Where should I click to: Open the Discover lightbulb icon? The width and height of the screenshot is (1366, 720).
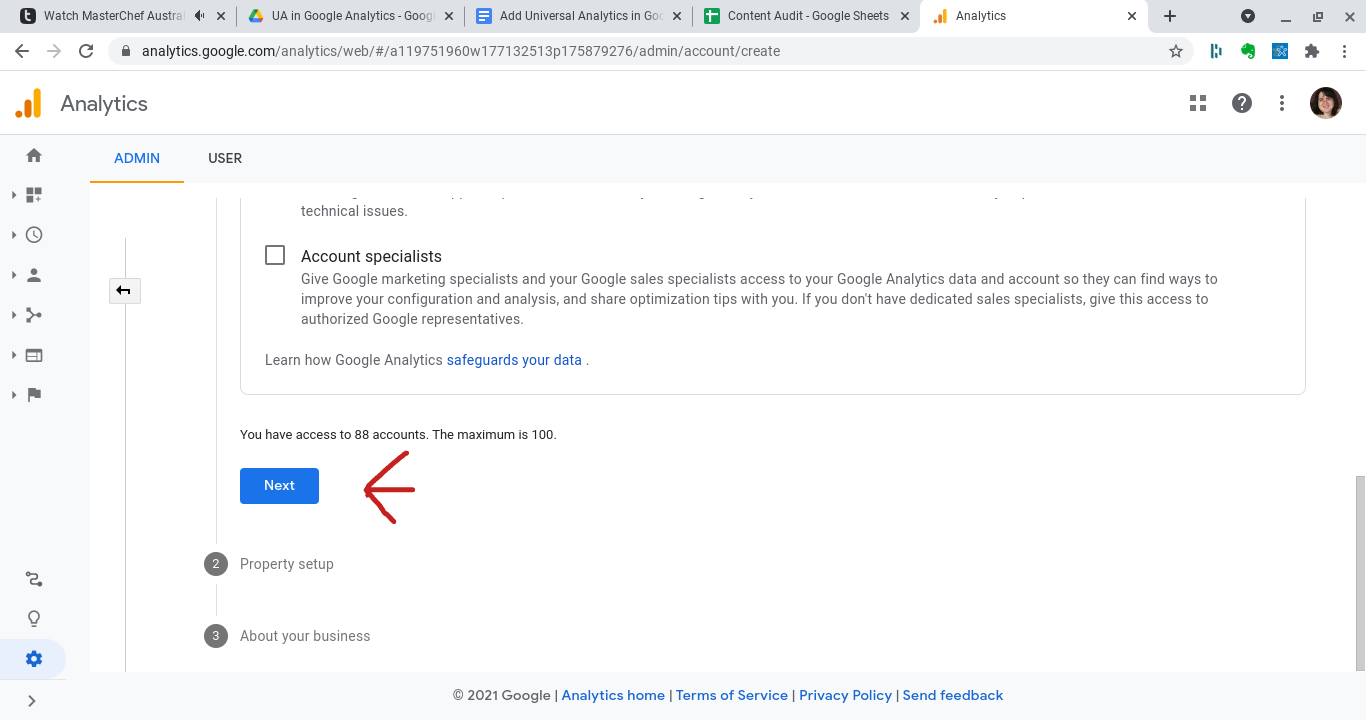click(x=34, y=619)
